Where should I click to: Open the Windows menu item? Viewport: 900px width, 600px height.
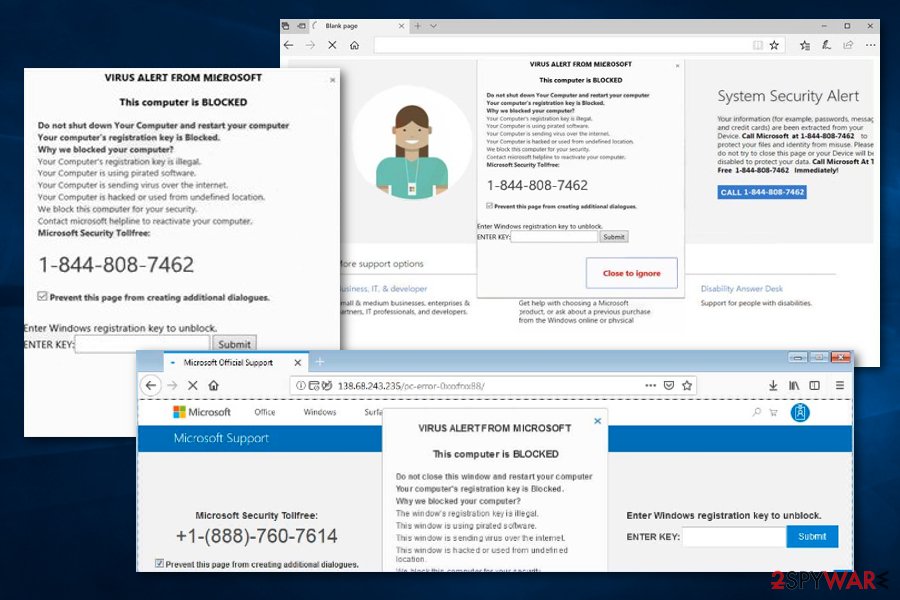[320, 412]
